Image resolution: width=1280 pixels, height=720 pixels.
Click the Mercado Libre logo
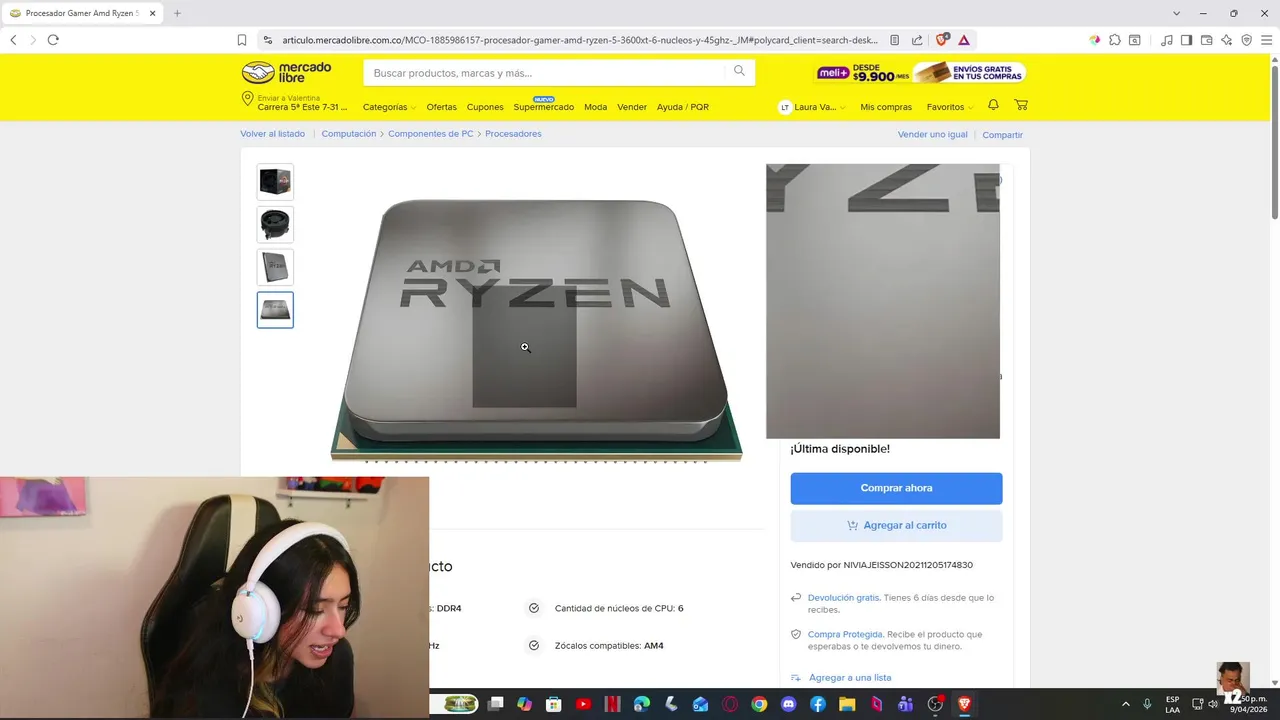(x=286, y=72)
